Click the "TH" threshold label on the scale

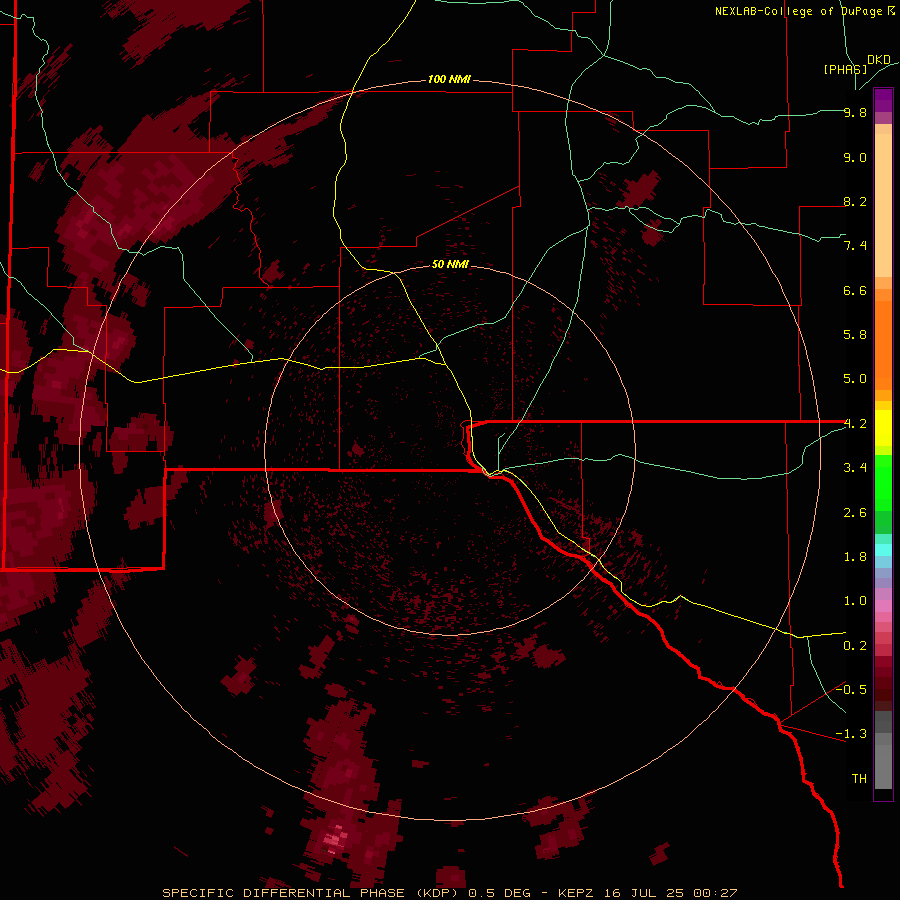(x=859, y=779)
